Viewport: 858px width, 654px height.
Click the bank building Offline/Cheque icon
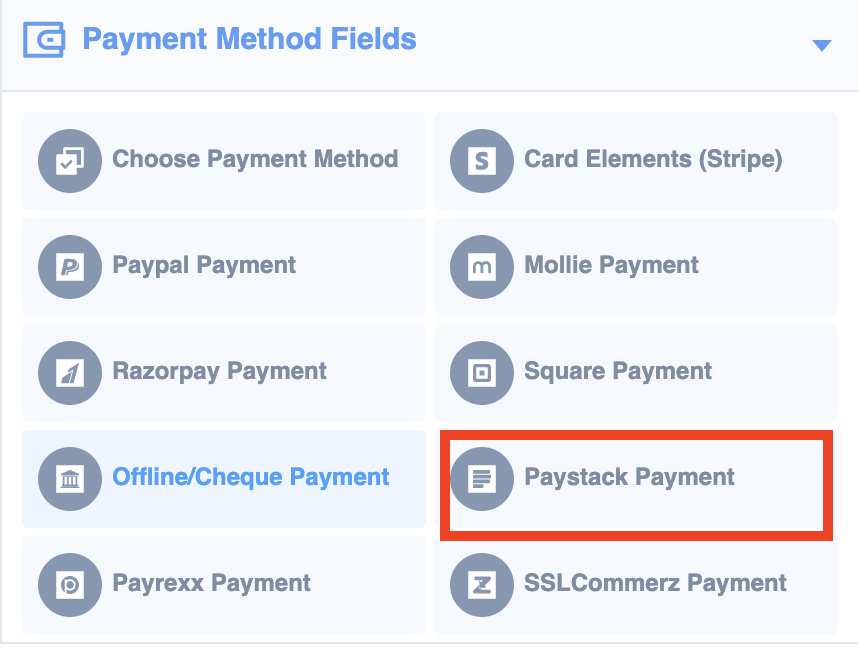(x=69, y=479)
